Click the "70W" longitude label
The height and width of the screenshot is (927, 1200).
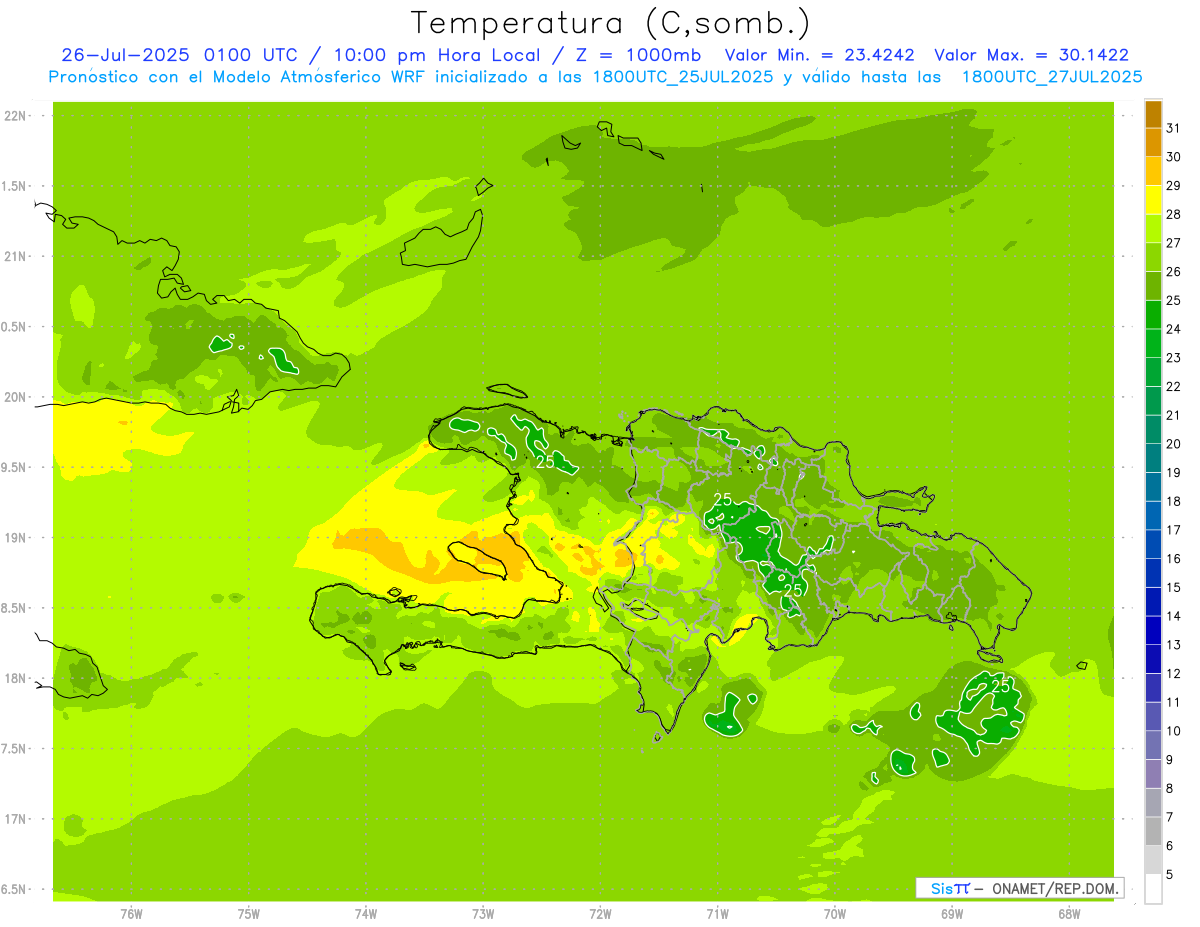click(835, 913)
